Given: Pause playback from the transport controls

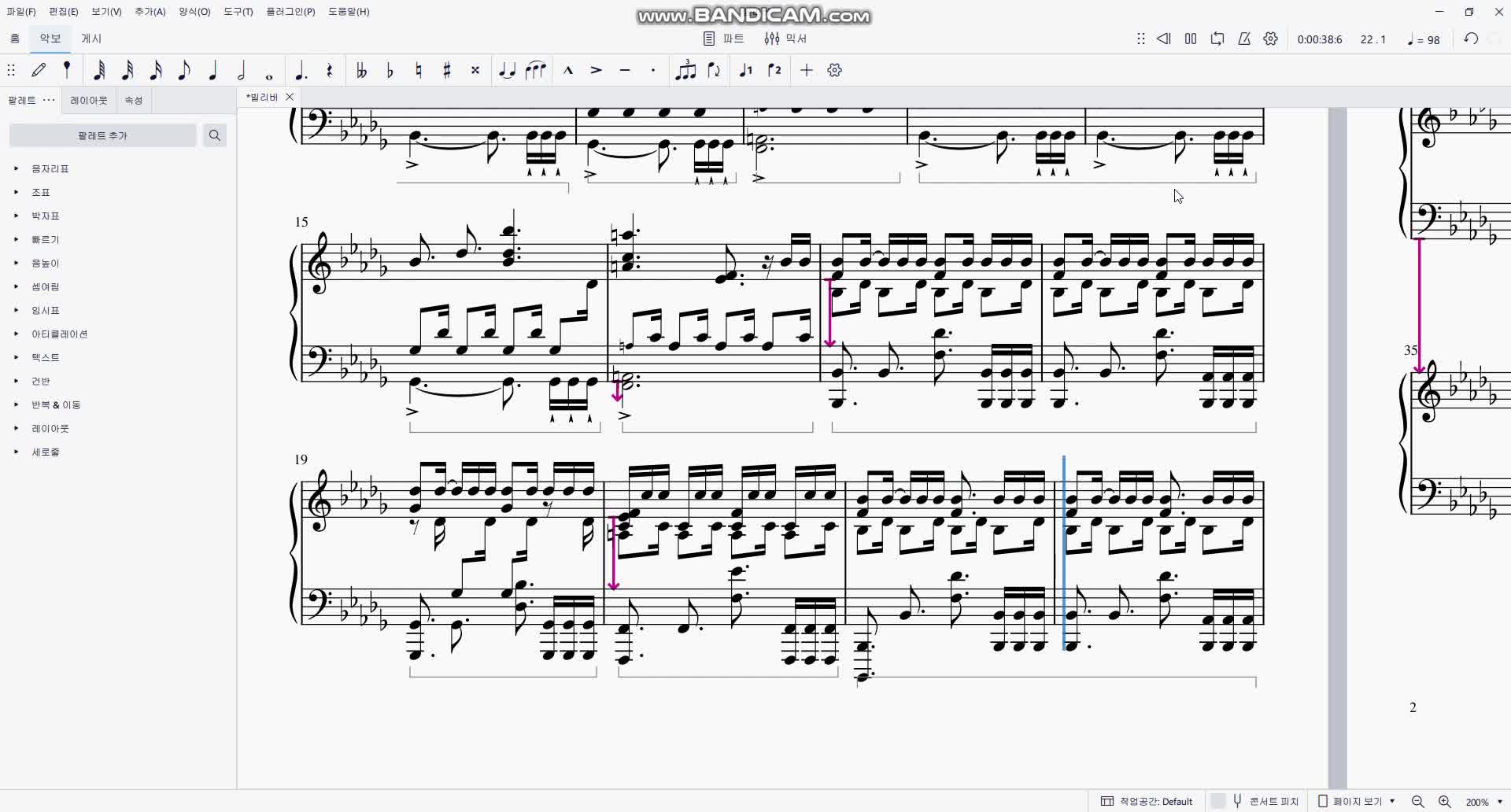Looking at the screenshot, I should tap(1191, 39).
